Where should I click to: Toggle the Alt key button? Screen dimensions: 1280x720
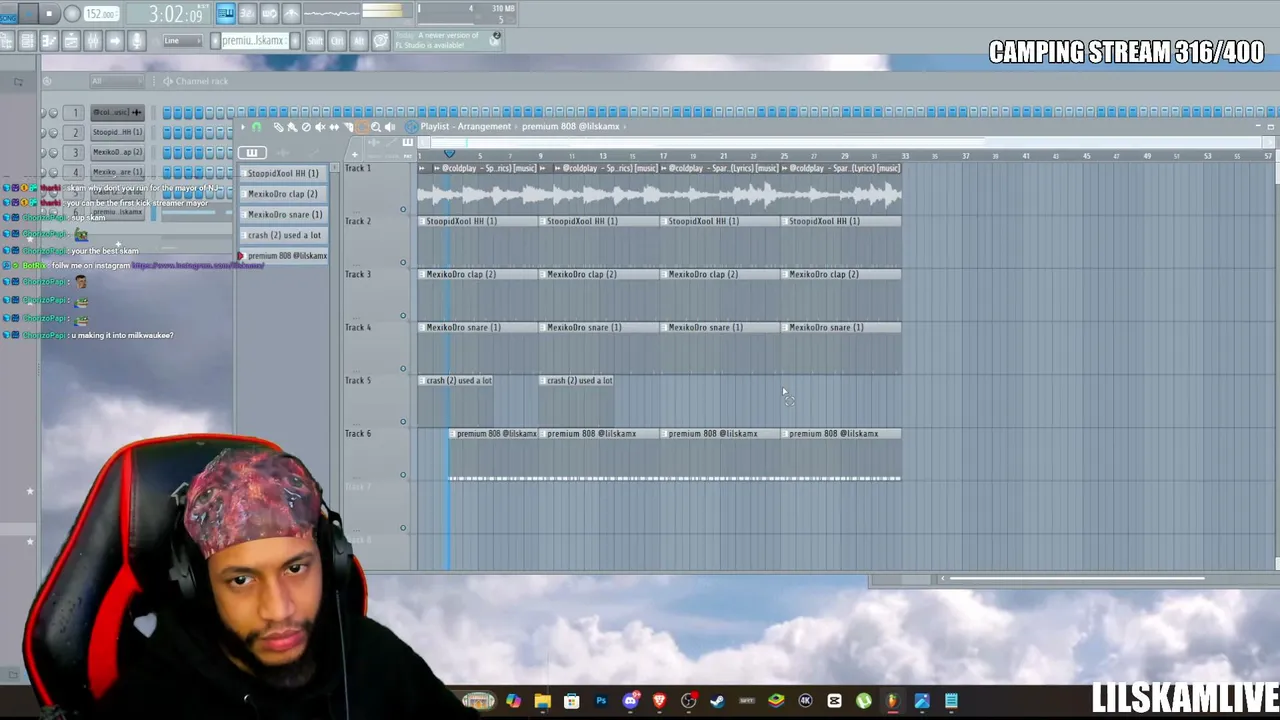click(359, 41)
